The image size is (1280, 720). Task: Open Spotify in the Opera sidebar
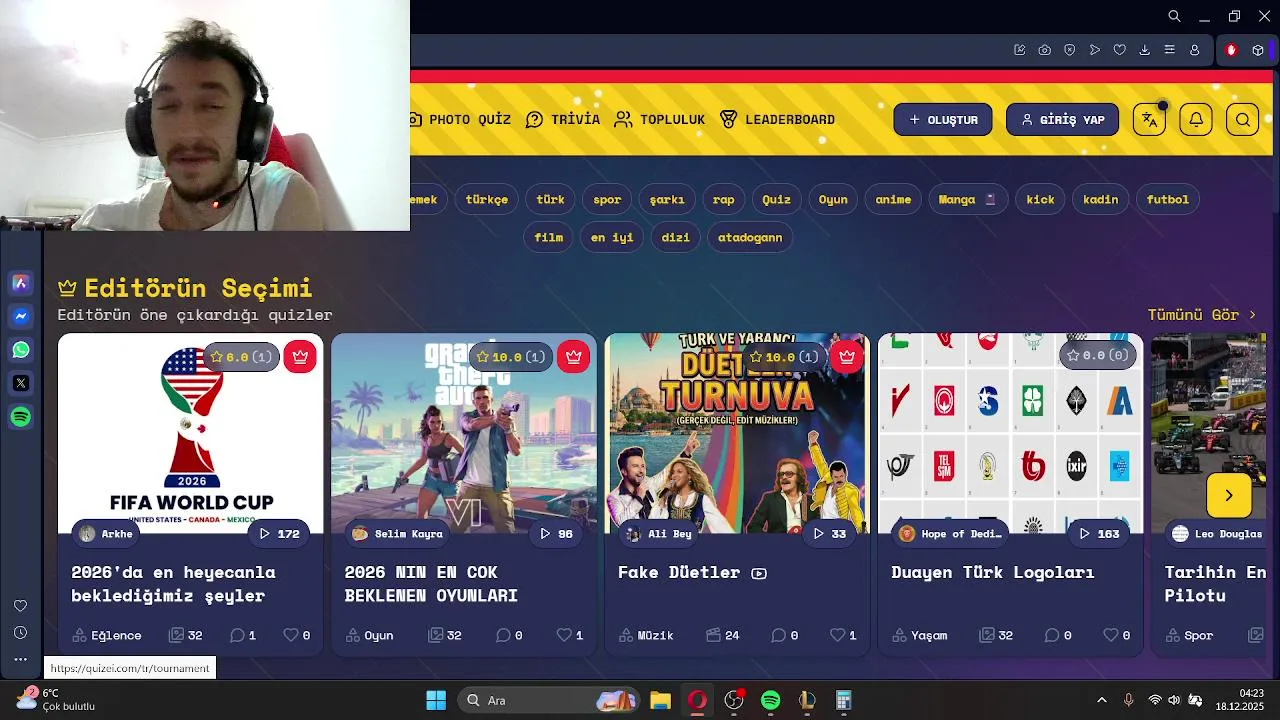click(x=21, y=417)
